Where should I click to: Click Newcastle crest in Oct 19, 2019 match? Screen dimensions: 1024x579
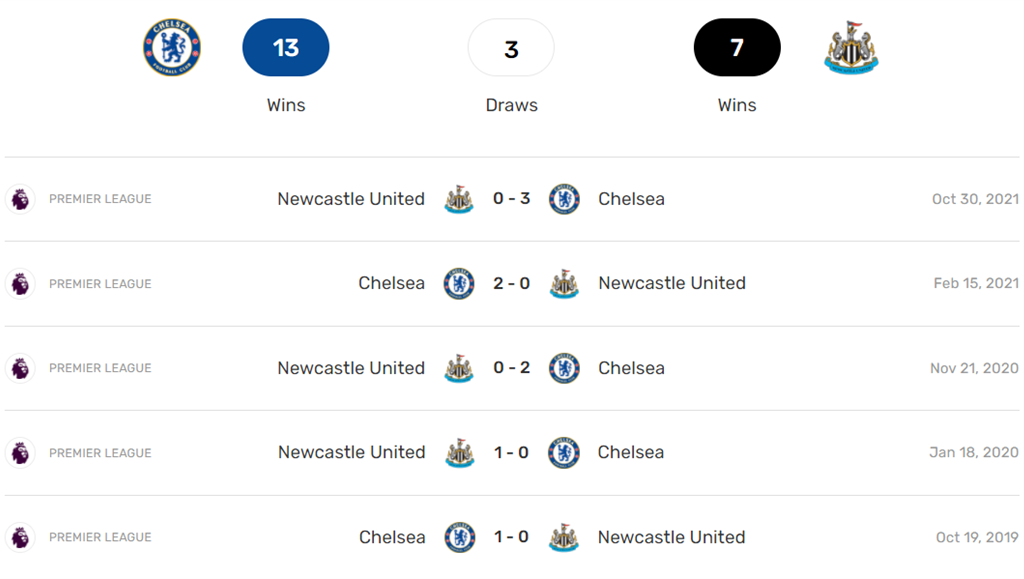[564, 537]
